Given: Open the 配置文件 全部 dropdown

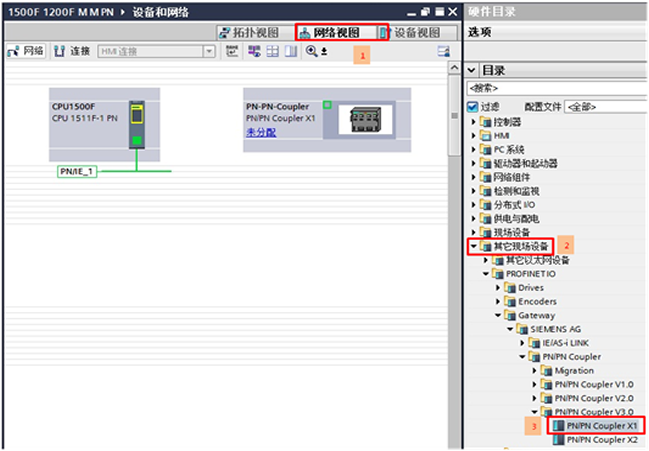Looking at the screenshot, I should 606,107.
